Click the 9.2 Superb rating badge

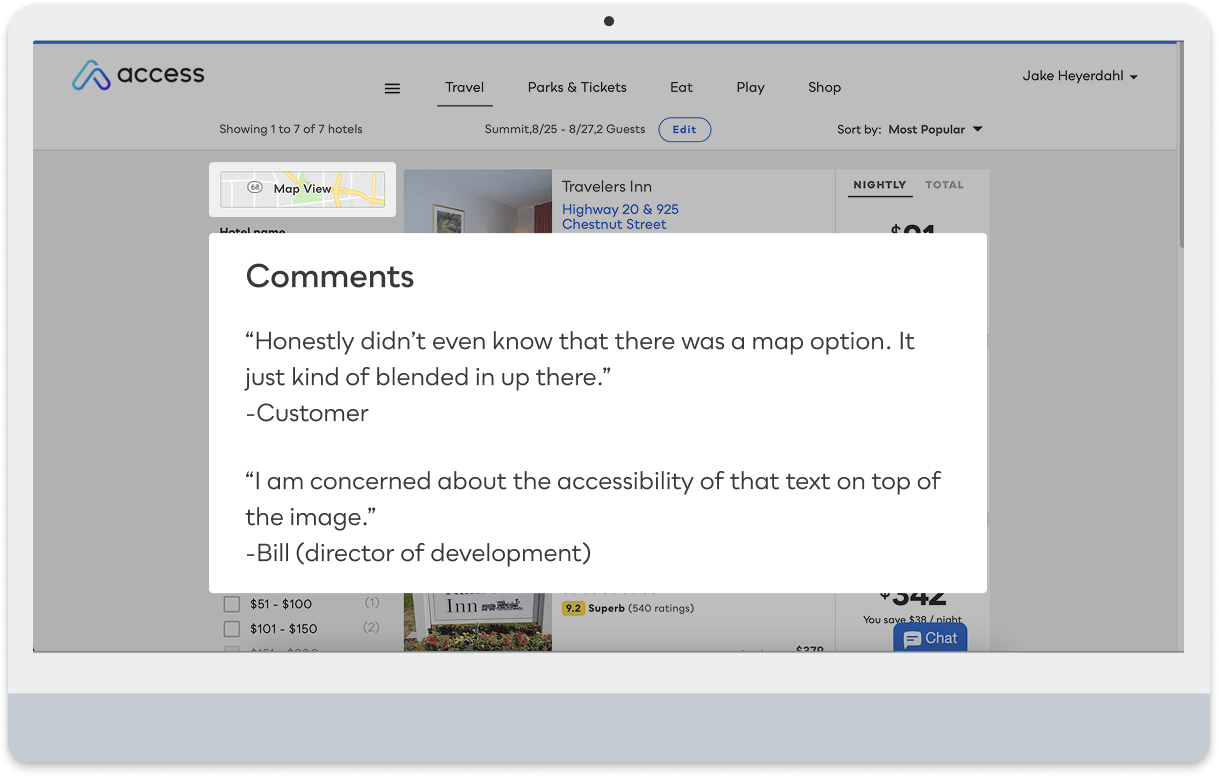(574, 608)
